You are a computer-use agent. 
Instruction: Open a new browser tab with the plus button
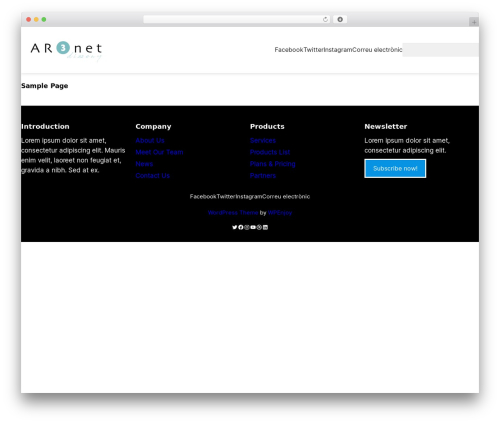click(474, 22)
